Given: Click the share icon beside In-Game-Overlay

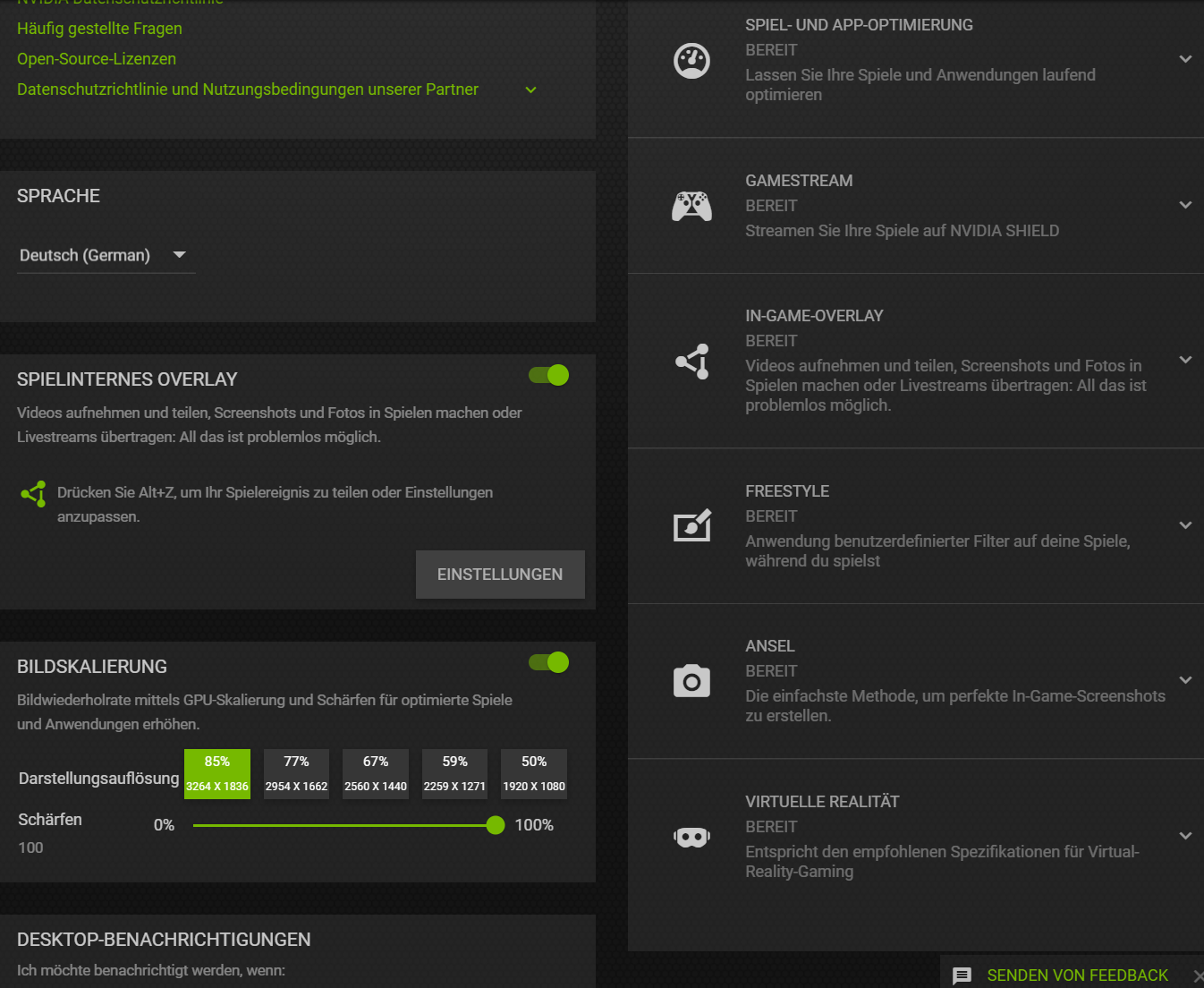Looking at the screenshot, I should point(692,362).
